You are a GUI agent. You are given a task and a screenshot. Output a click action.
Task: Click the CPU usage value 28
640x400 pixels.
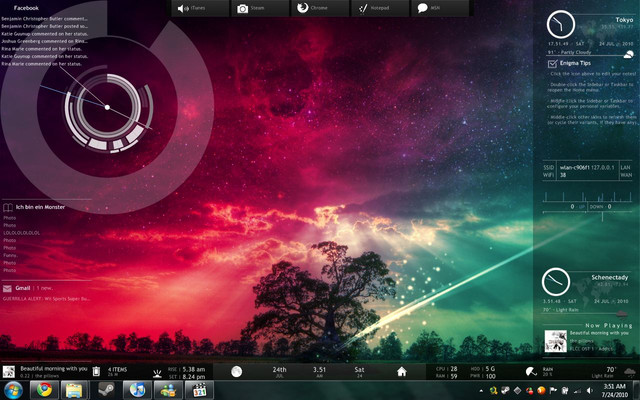[x=453, y=369]
